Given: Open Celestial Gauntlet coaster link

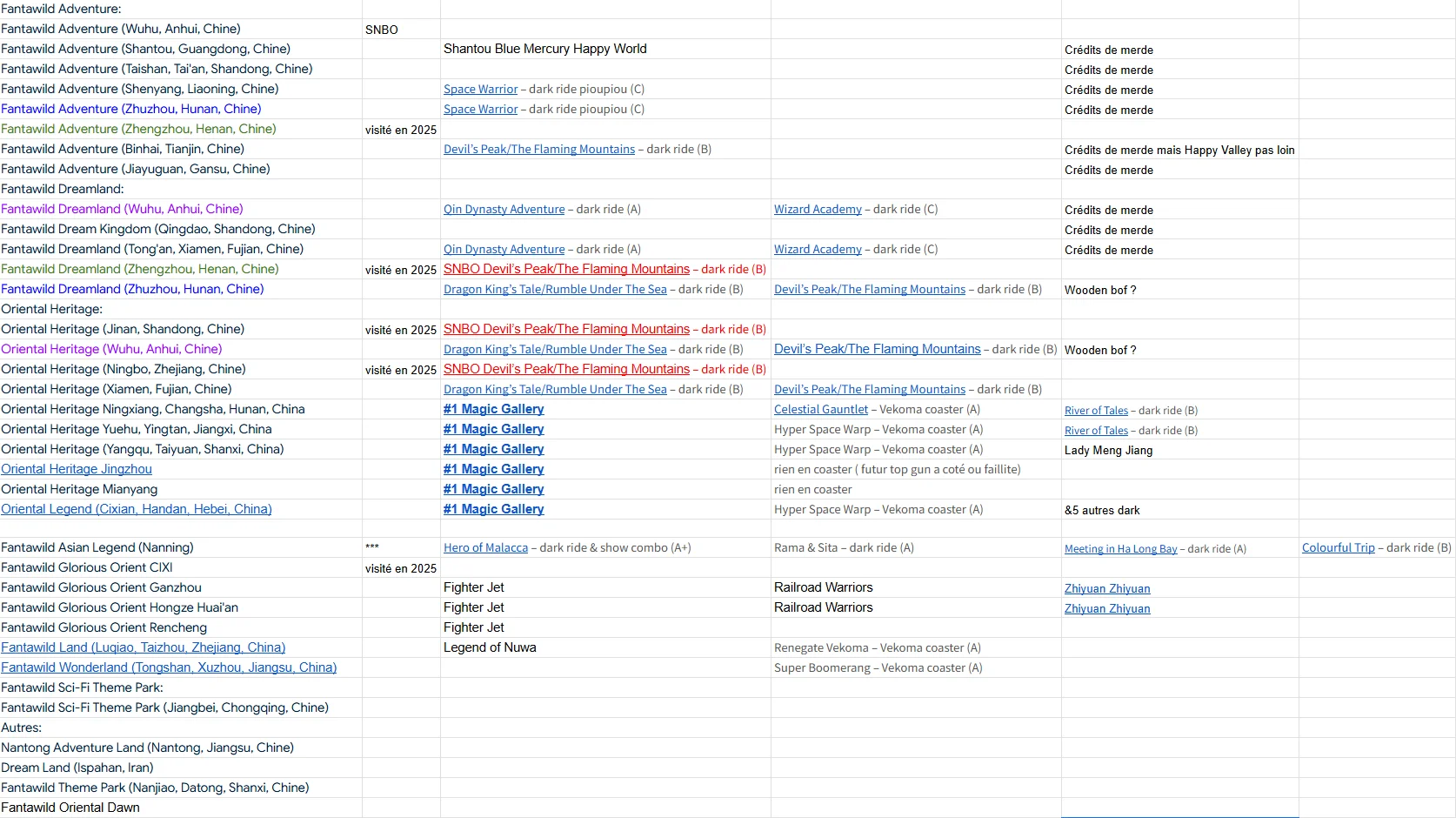Looking at the screenshot, I should tap(821, 409).
